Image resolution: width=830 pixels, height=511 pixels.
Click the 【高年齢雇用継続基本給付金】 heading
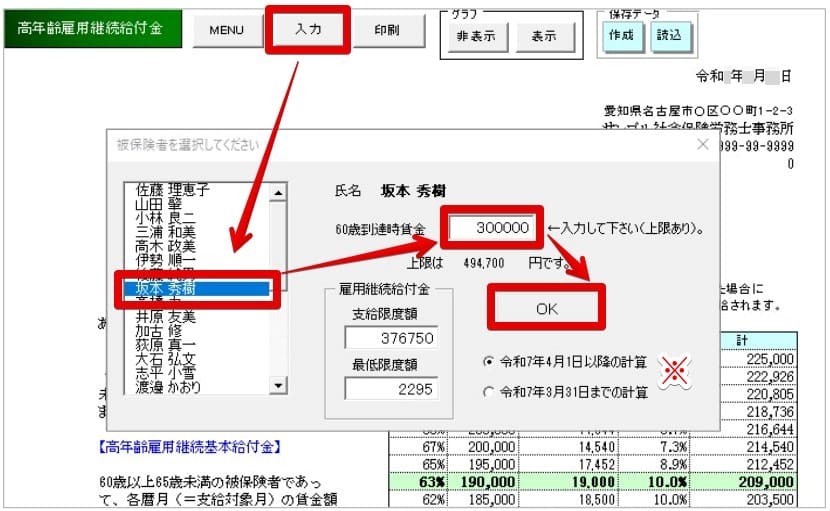189,447
